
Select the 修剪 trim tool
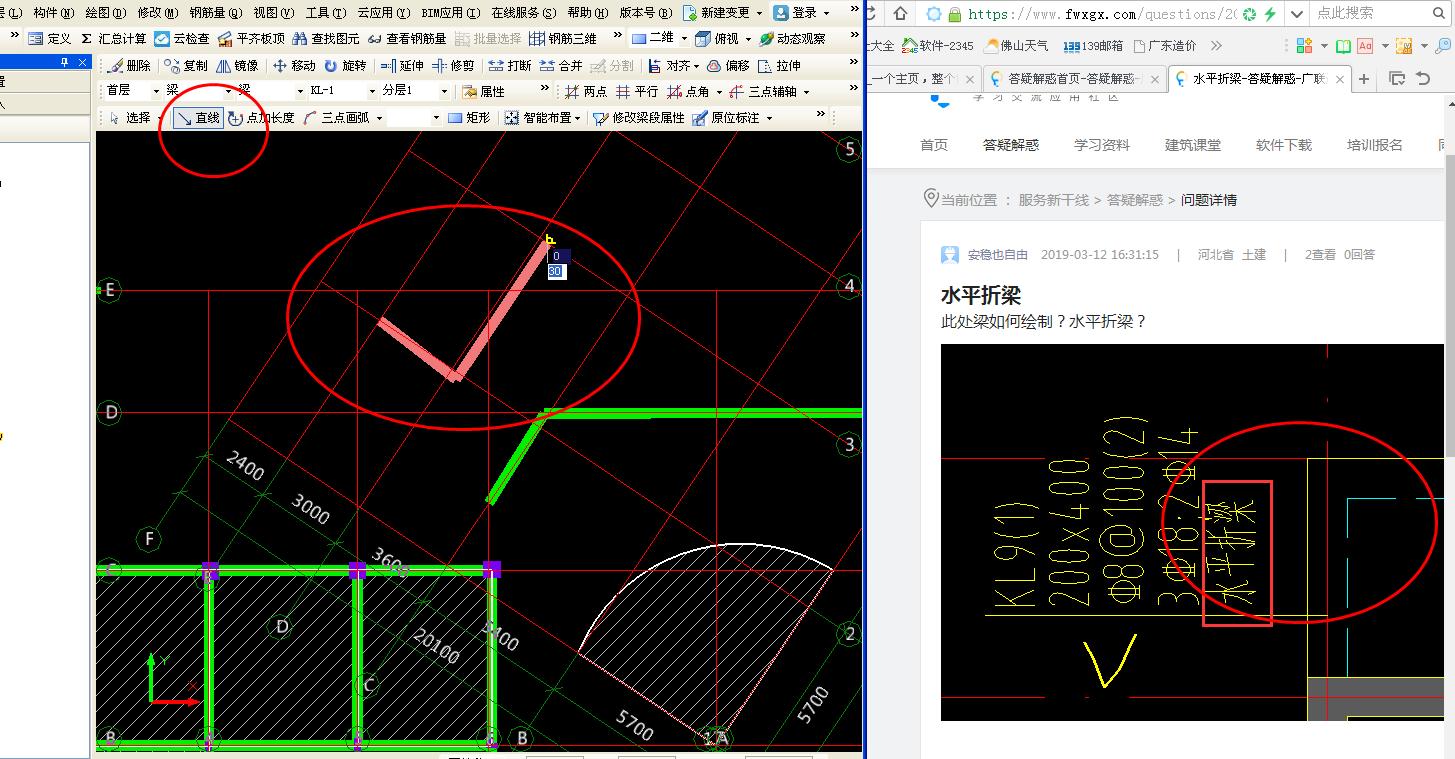click(453, 65)
